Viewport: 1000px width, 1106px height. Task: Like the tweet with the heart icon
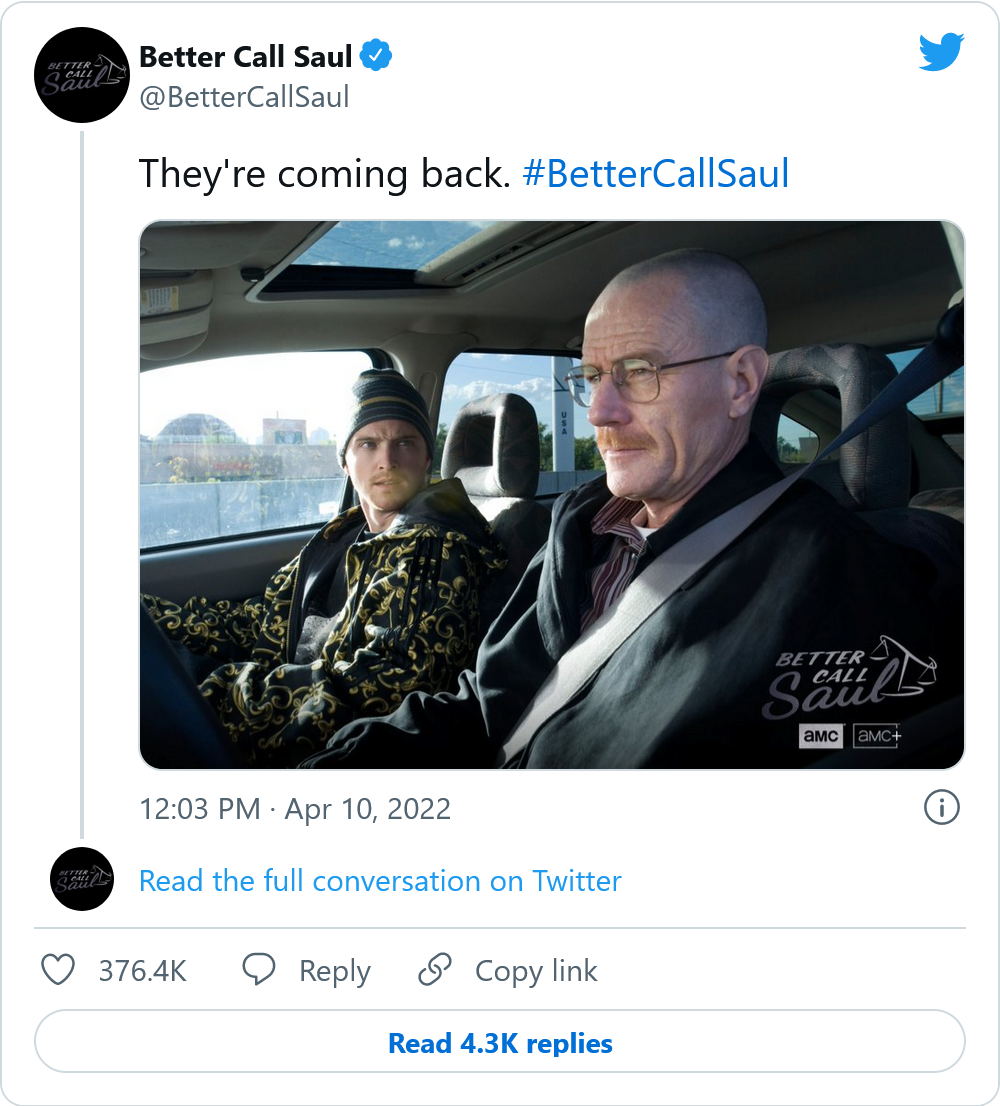click(58, 970)
